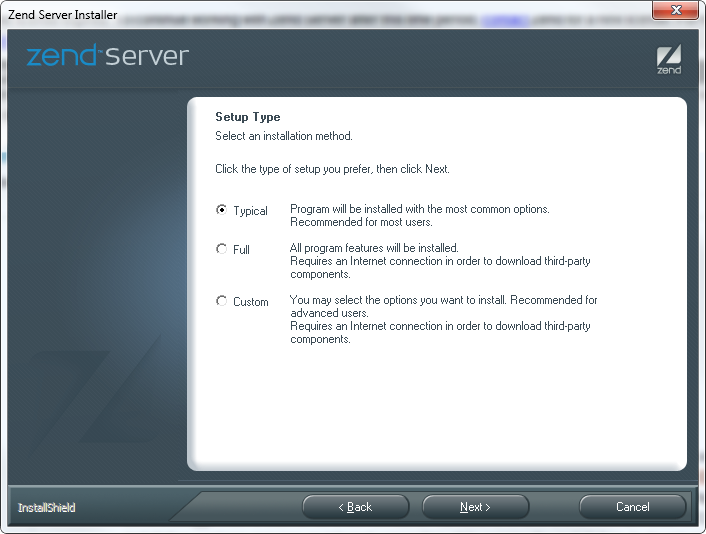Click the 'Typical' option label text
The width and height of the screenshot is (706, 534).
250,211
